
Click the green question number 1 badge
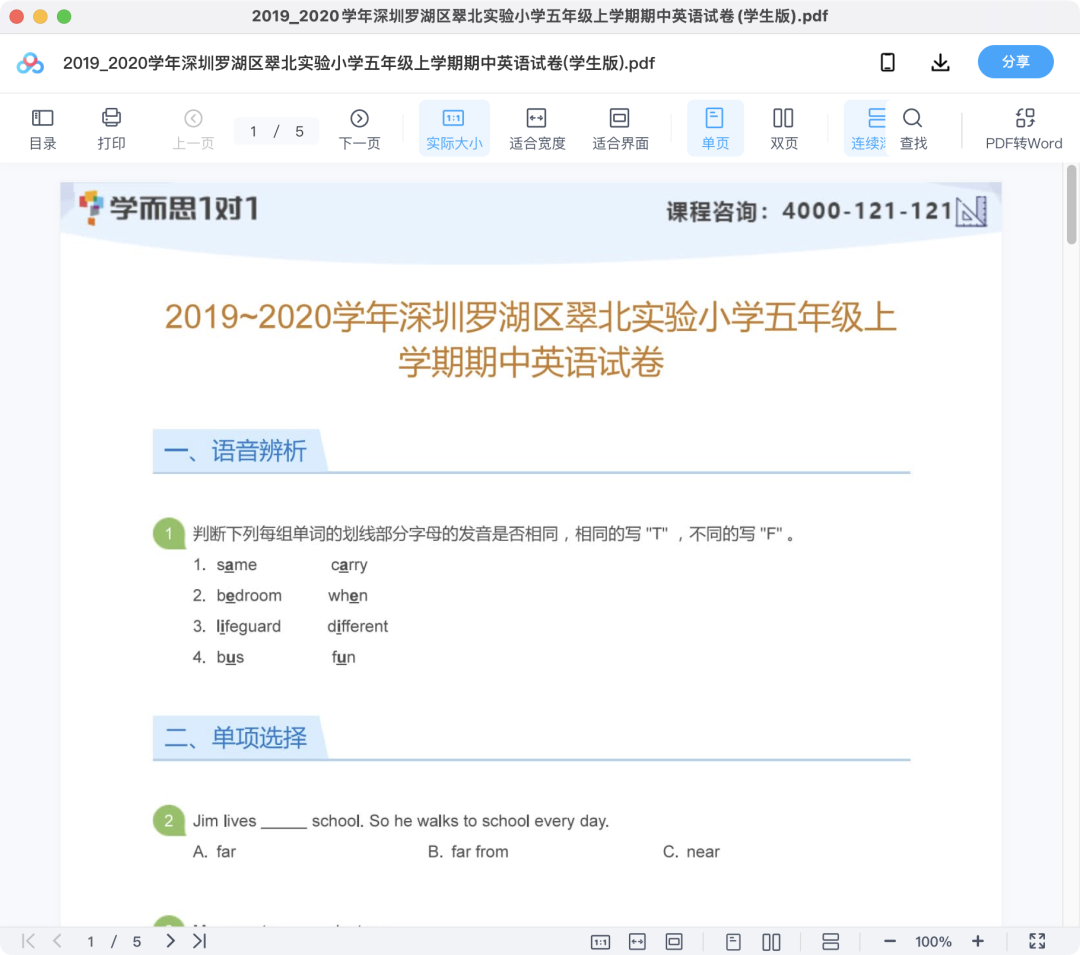[169, 534]
